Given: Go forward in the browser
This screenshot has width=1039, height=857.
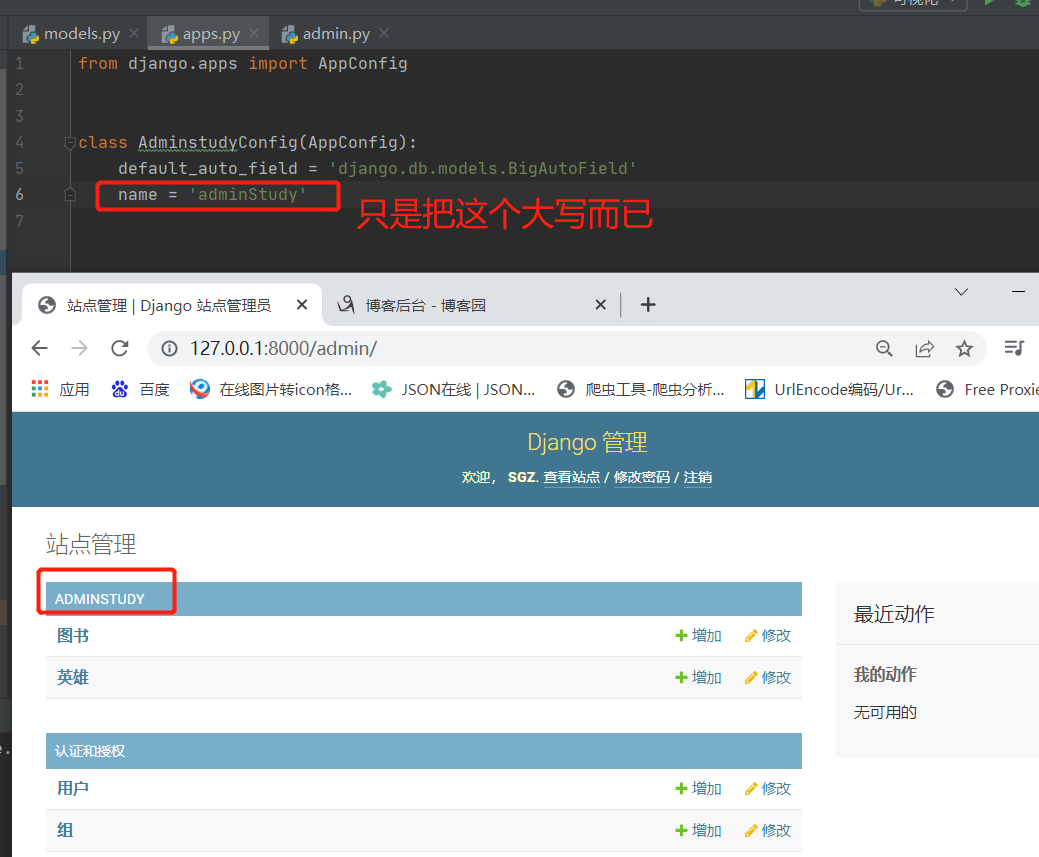Looking at the screenshot, I should [80, 349].
